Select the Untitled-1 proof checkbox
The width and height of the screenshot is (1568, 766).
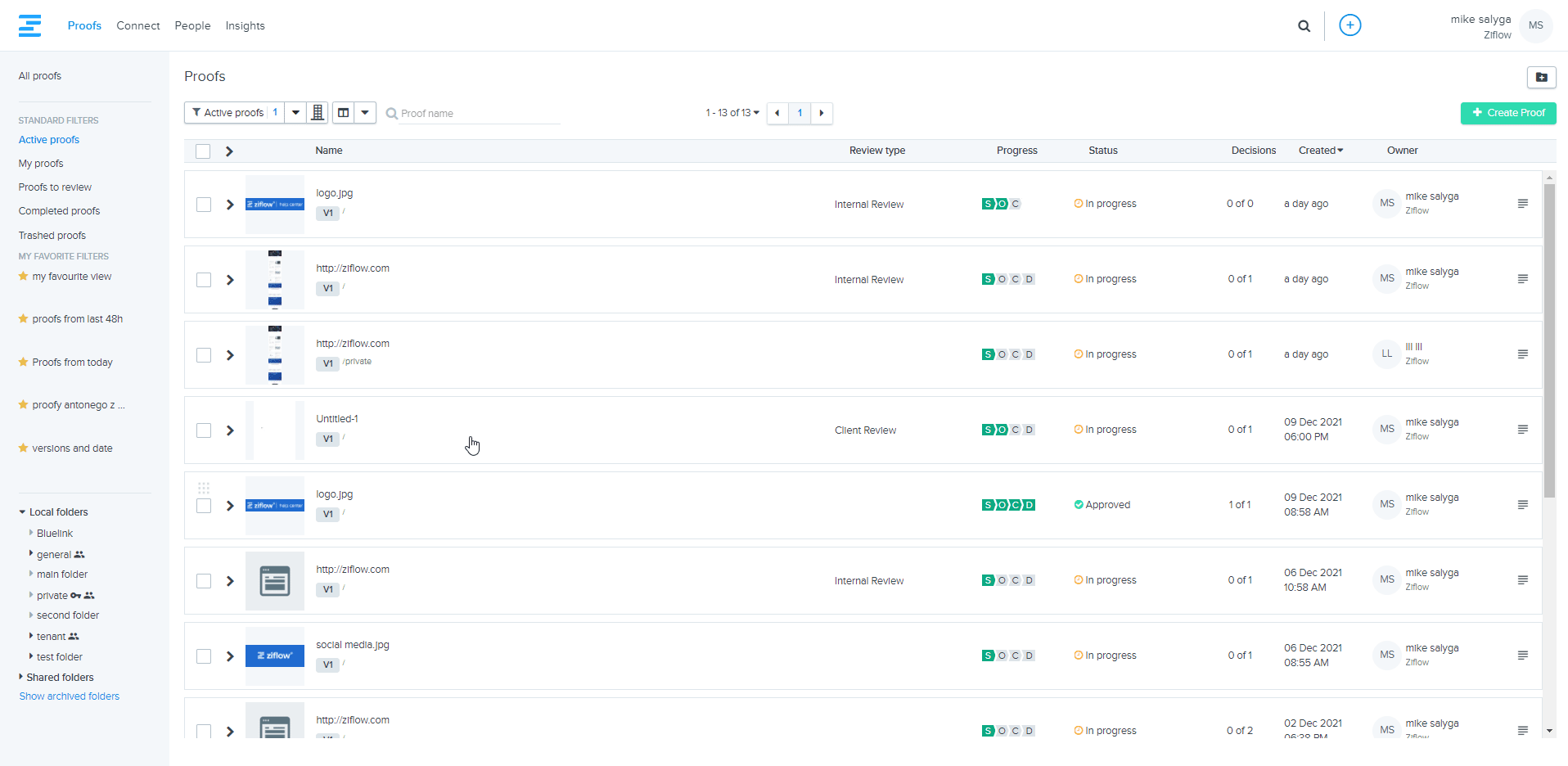(x=204, y=430)
